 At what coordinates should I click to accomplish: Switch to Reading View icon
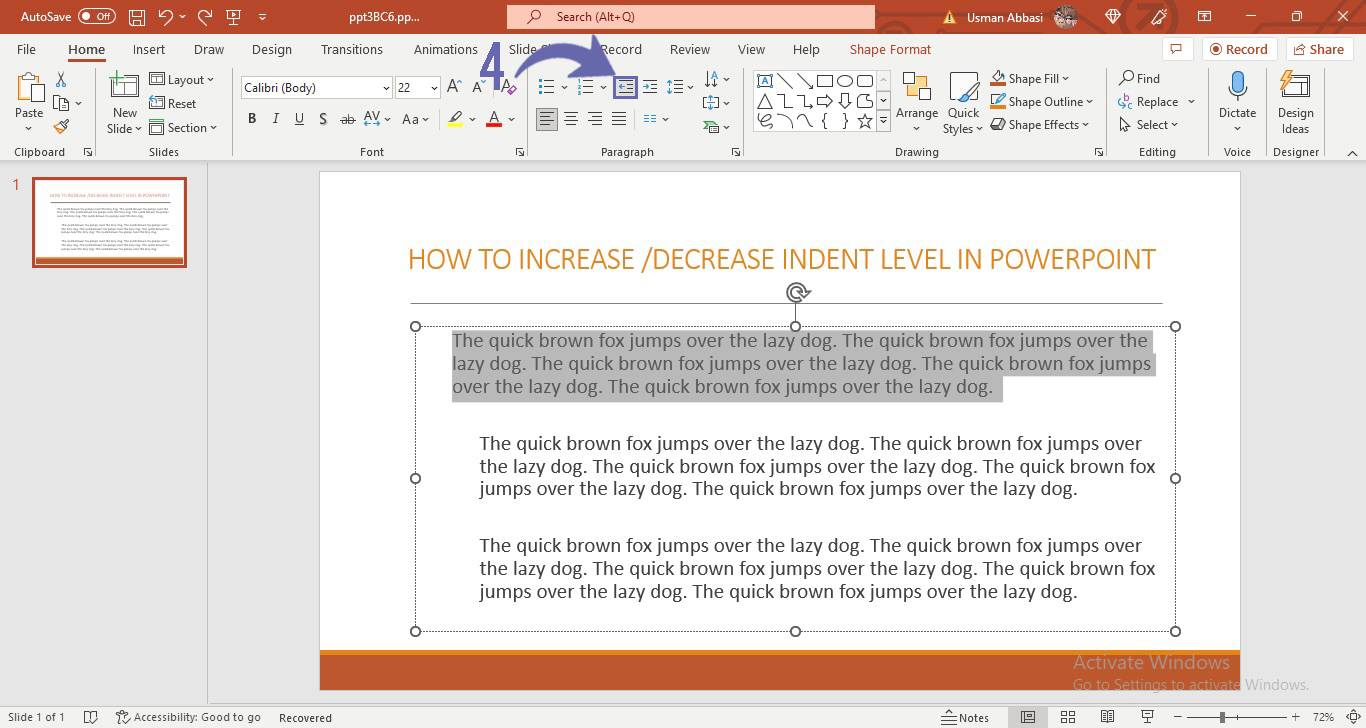coord(1107,717)
